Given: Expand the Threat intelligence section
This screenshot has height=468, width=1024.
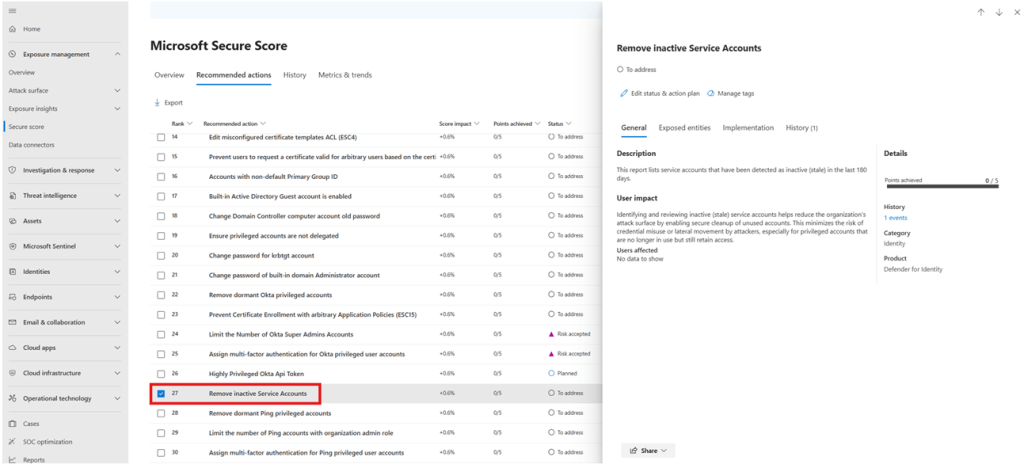Looking at the screenshot, I should tap(118, 196).
